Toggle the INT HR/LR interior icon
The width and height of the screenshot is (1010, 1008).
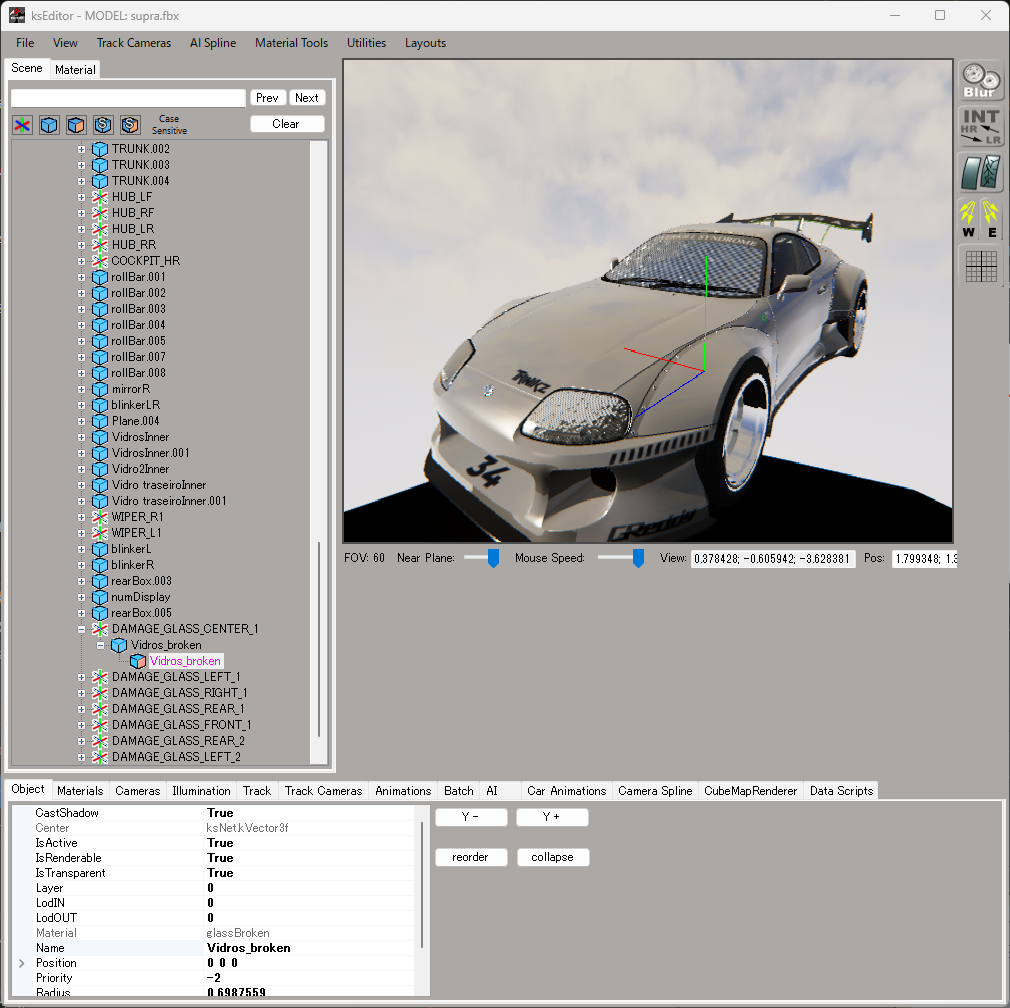tap(980, 126)
